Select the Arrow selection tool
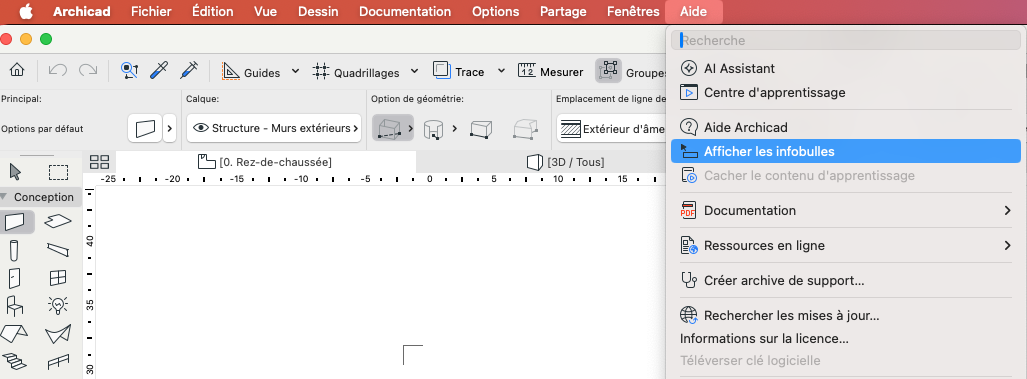 point(15,172)
